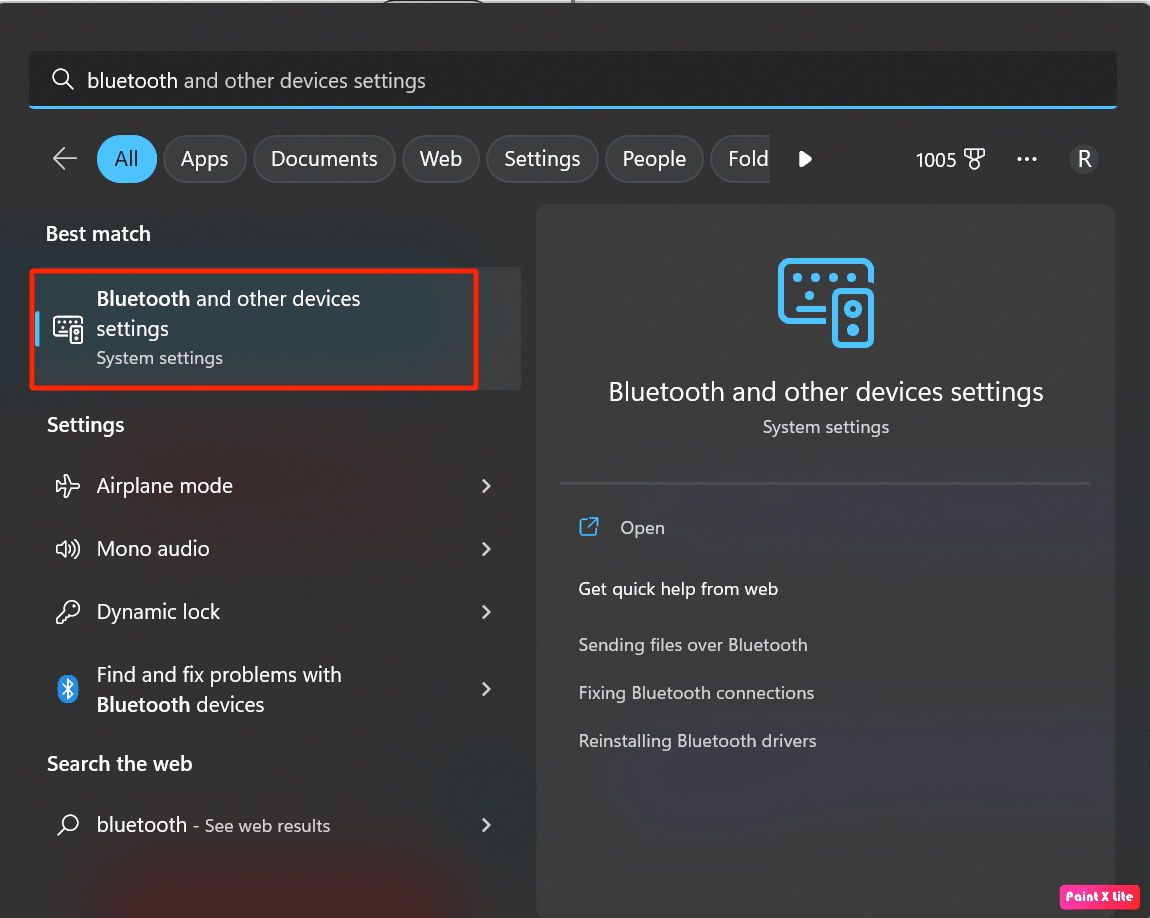Click the Airplane mode plane icon
This screenshot has width=1150, height=918.
pyautogui.click(x=67, y=485)
